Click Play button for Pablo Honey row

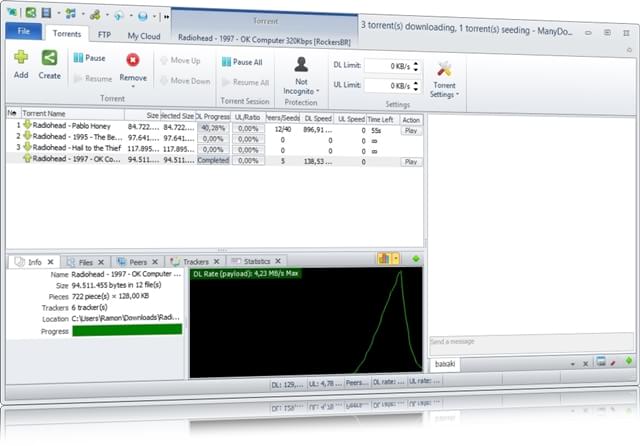pos(411,131)
